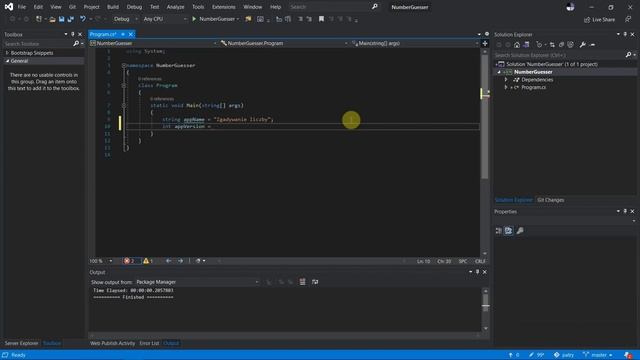Click the Live Share button
640x360 pixels.
599,19
